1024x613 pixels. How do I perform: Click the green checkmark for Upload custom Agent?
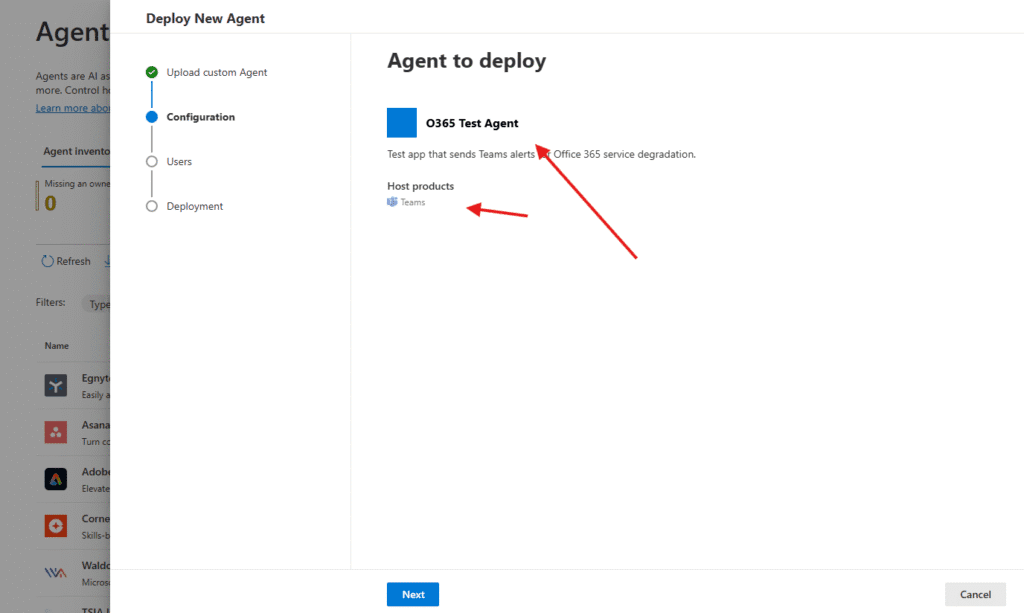pos(152,72)
